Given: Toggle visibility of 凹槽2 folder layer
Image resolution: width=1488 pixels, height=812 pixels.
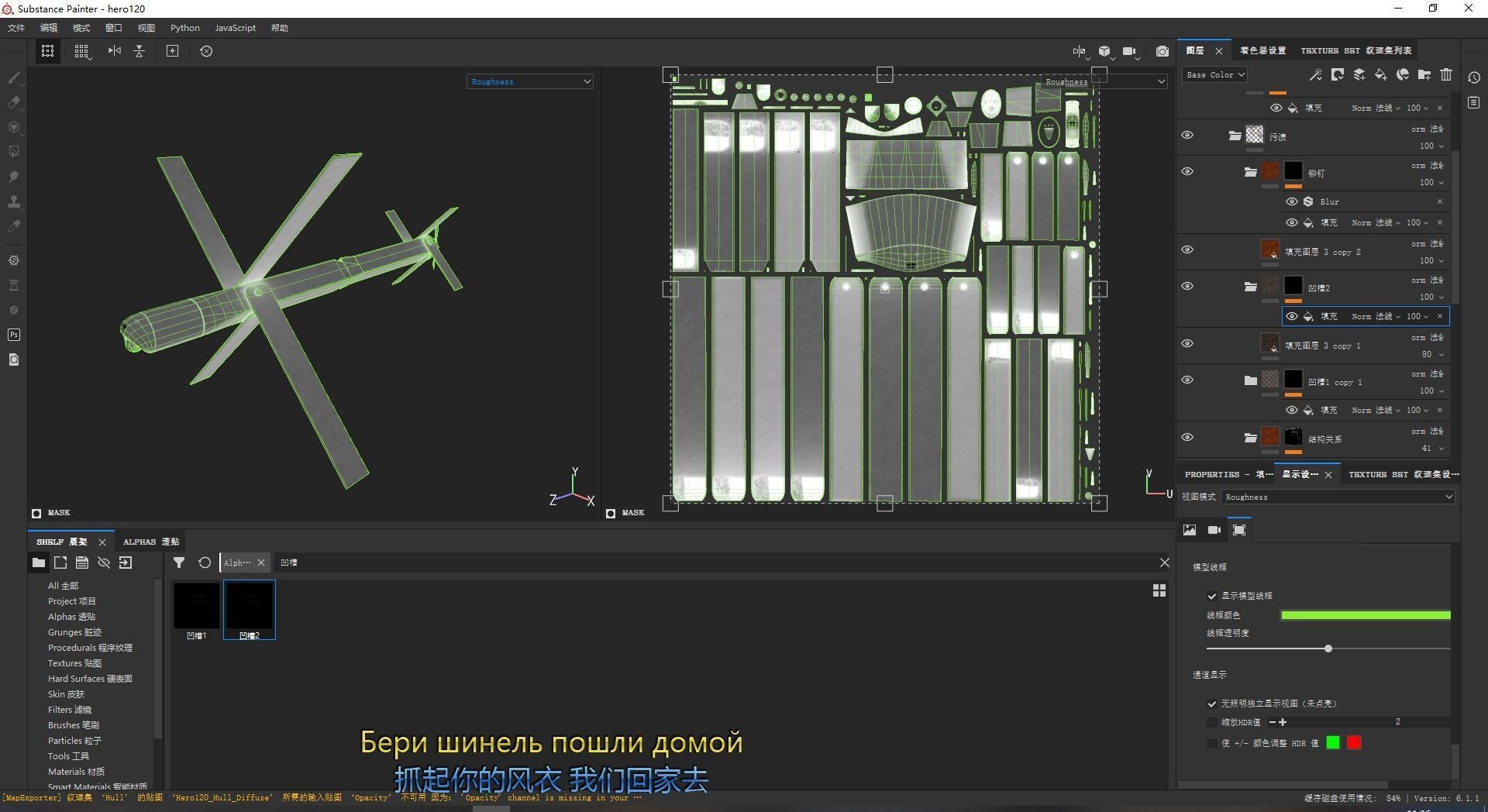Looking at the screenshot, I should pos(1187,286).
